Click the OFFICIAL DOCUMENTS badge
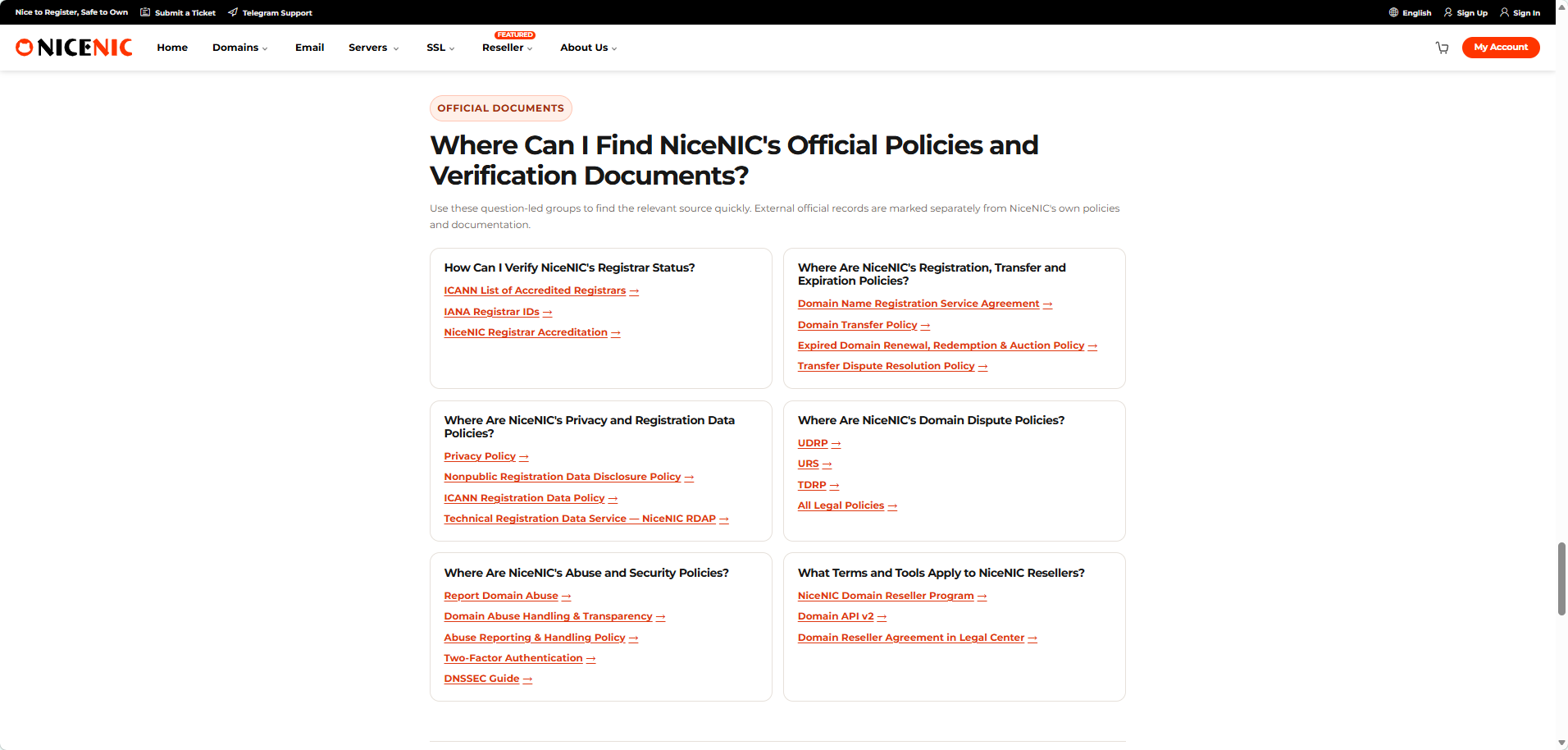Viewport: 1568px width, 750px height. pyautogui.click(x=500, y=108)
